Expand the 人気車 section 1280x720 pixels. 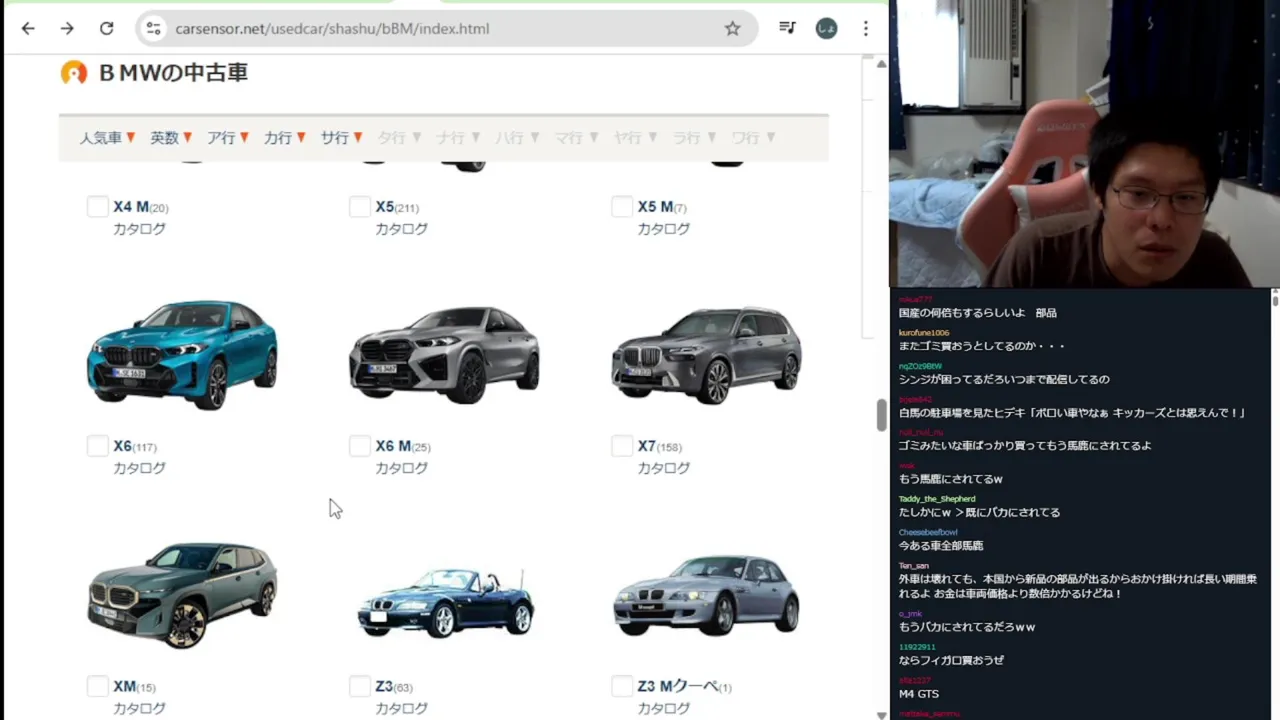click(x=107, y=138)
